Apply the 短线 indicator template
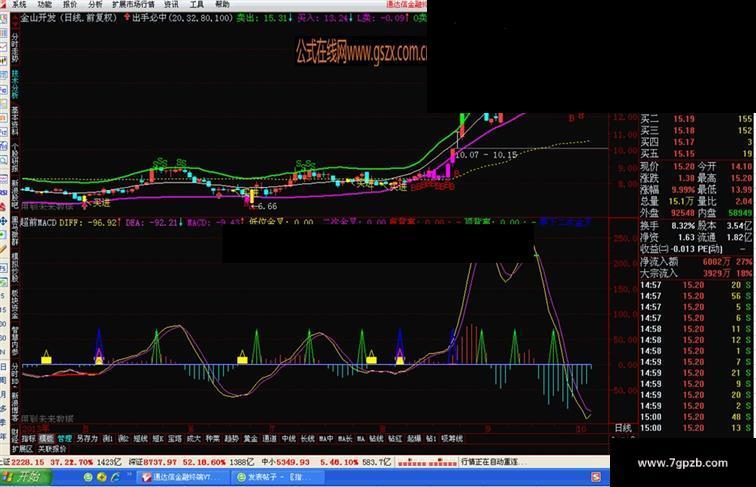 click(141, 439)
